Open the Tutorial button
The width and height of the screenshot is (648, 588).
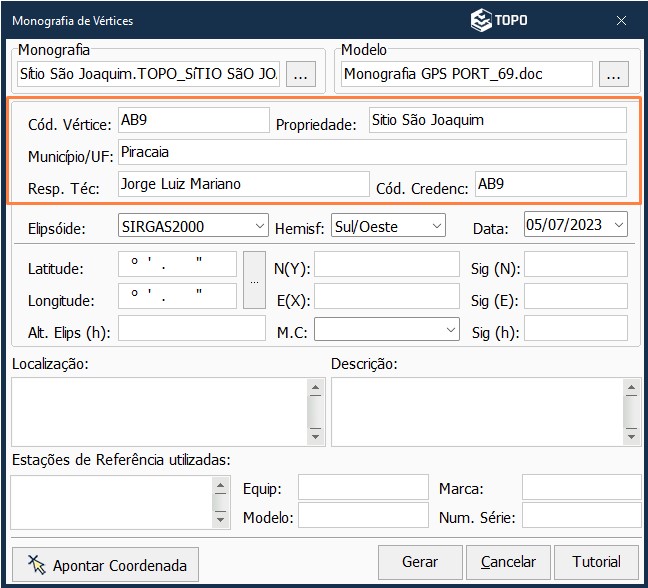pyautogui.click(x=596, y=562)
